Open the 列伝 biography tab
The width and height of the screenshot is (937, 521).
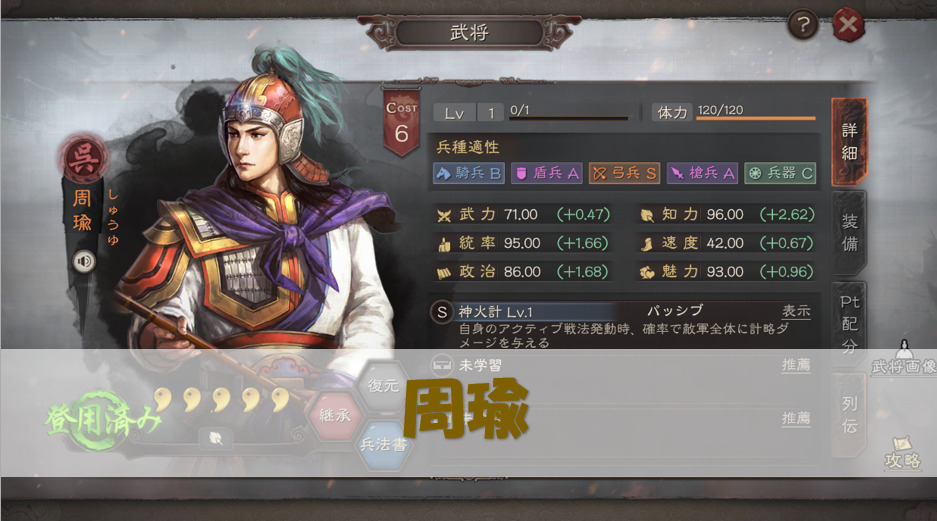tap(849, 415)
